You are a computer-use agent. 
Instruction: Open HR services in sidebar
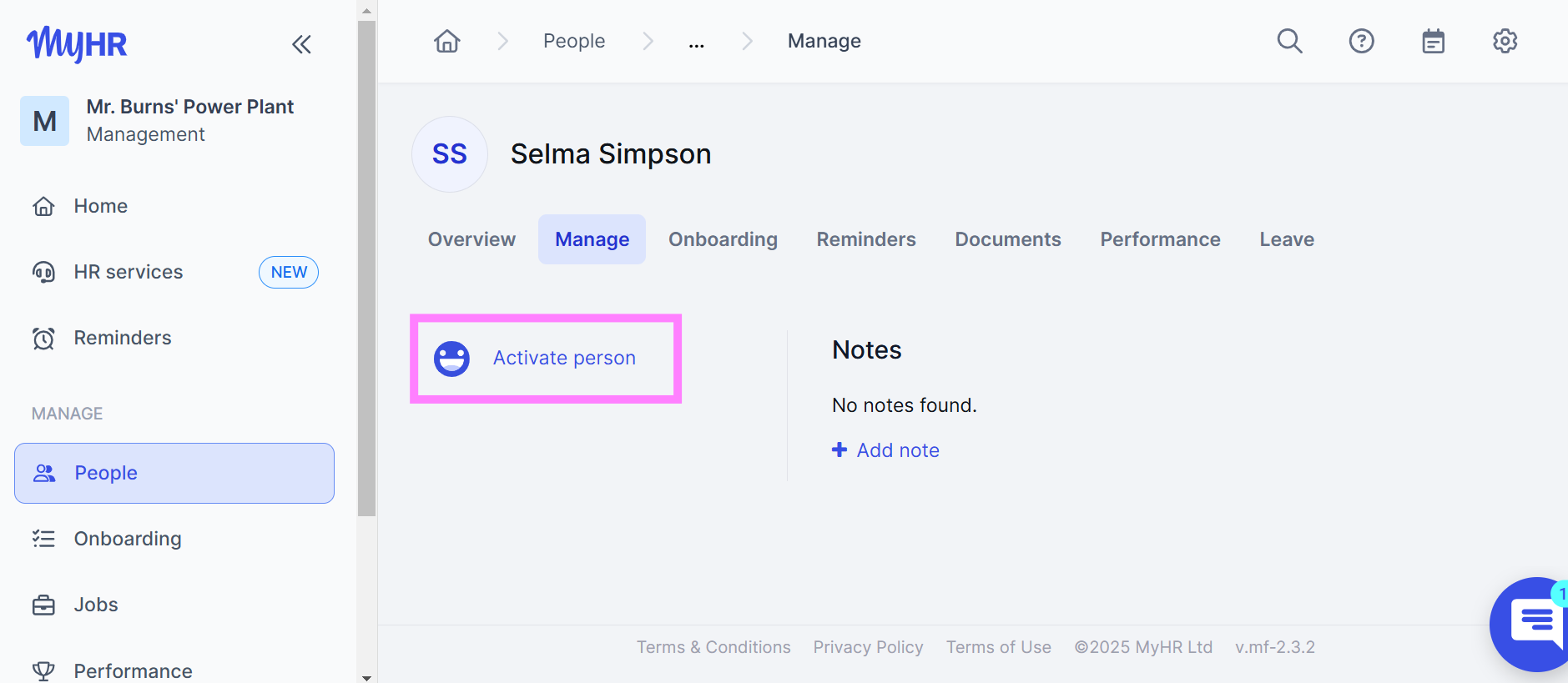(129, 272)
